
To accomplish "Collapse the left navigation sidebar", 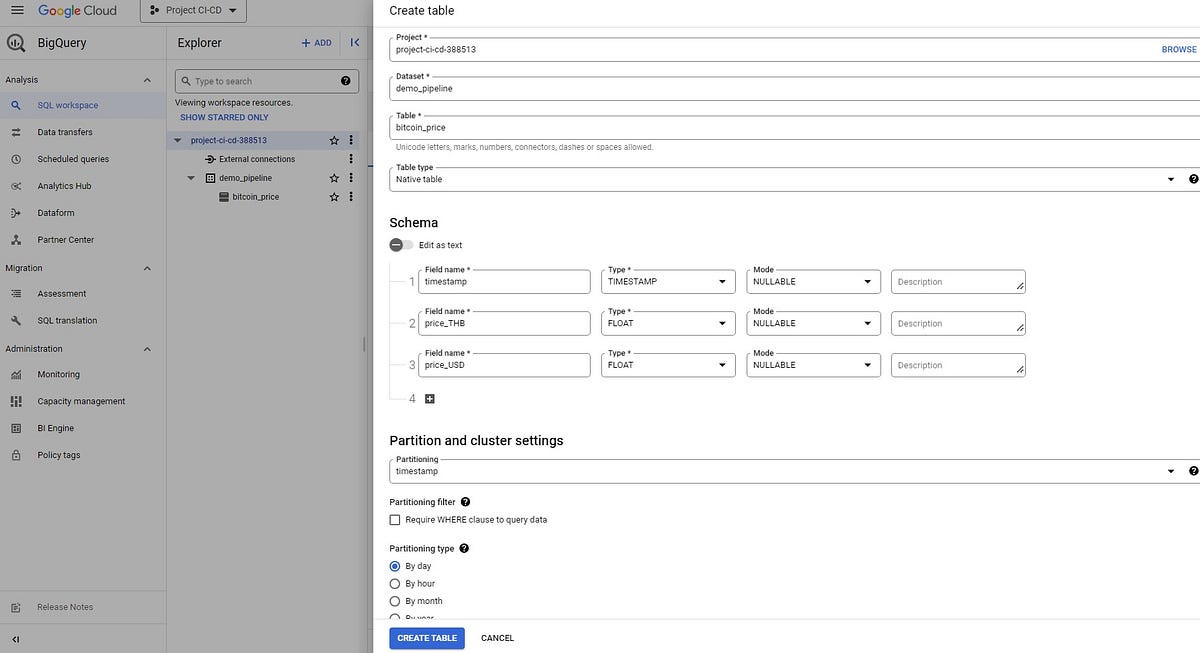I will click(x=15, y=639).
